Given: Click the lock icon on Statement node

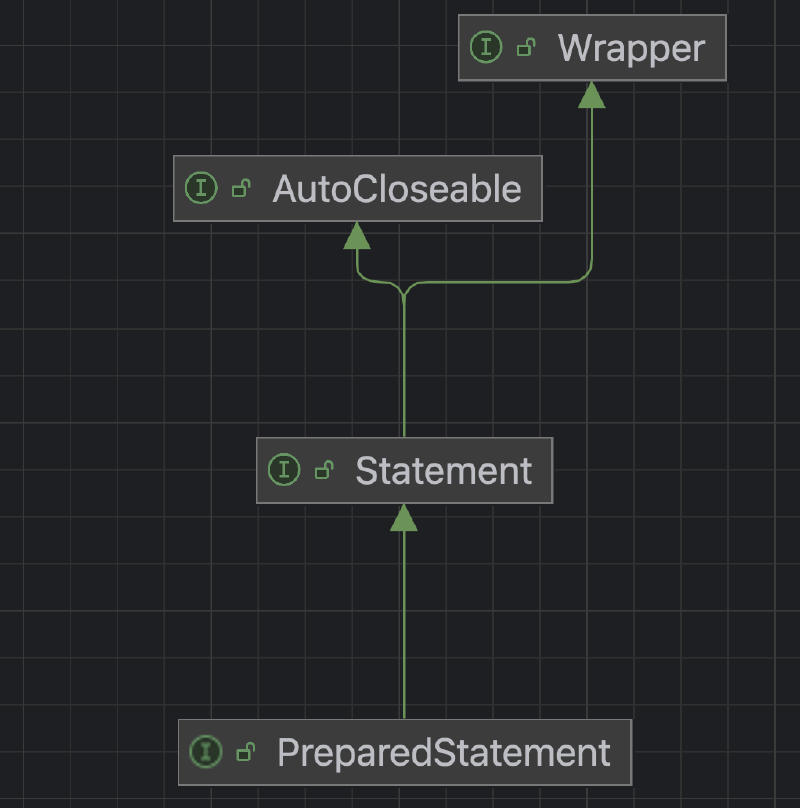Looking at the screenshot, I should 324,470.
